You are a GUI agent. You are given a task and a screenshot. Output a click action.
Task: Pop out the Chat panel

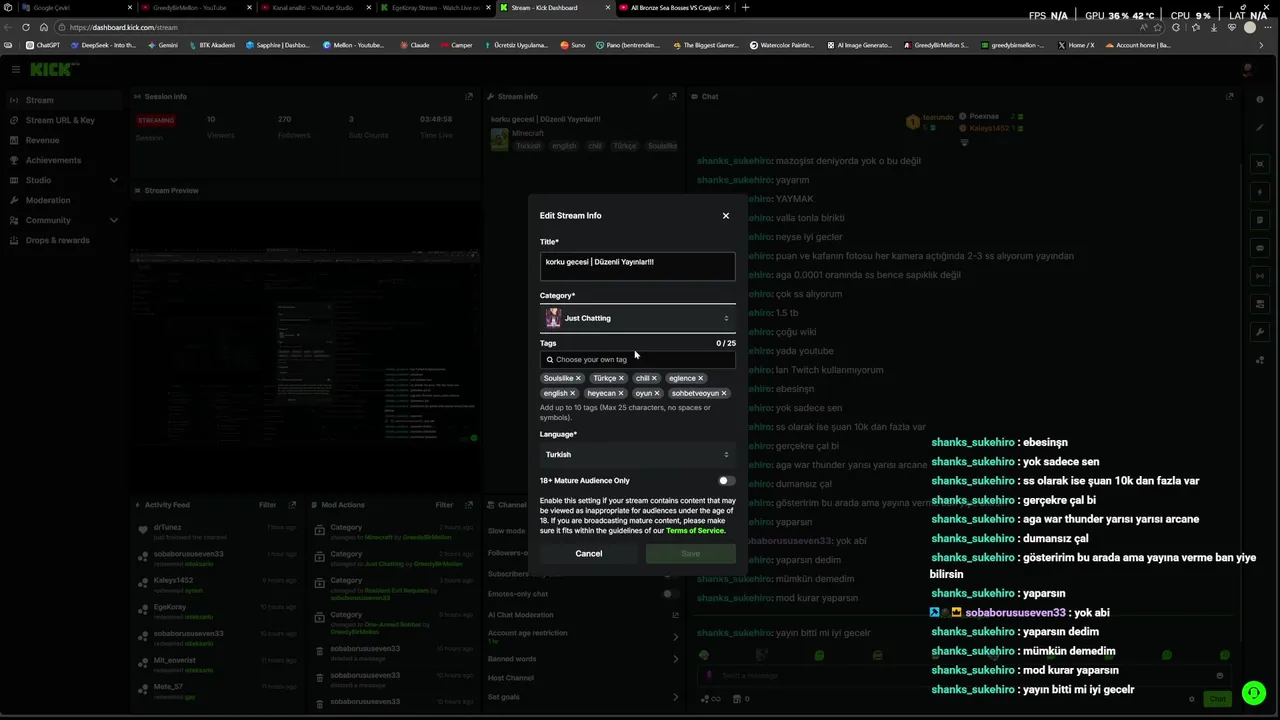pyautogui.click(x=1230, y=97)
